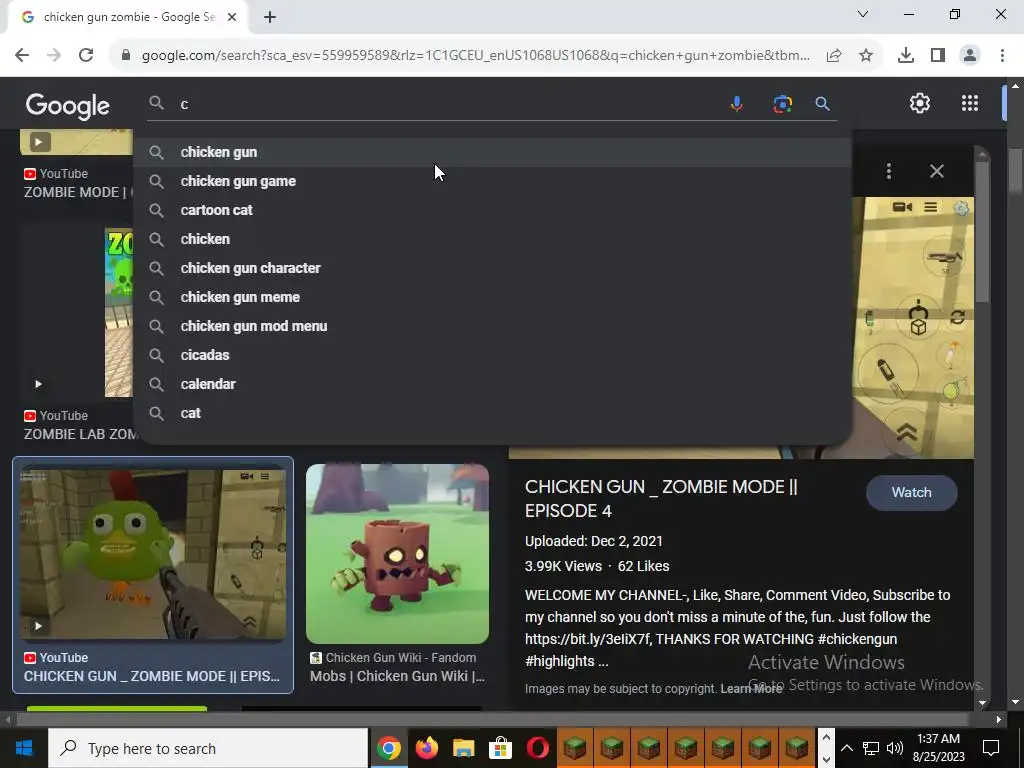This screenshot has height=768, width=1024.
Task: Click the Watch button
Action: (x=911, y=492)
